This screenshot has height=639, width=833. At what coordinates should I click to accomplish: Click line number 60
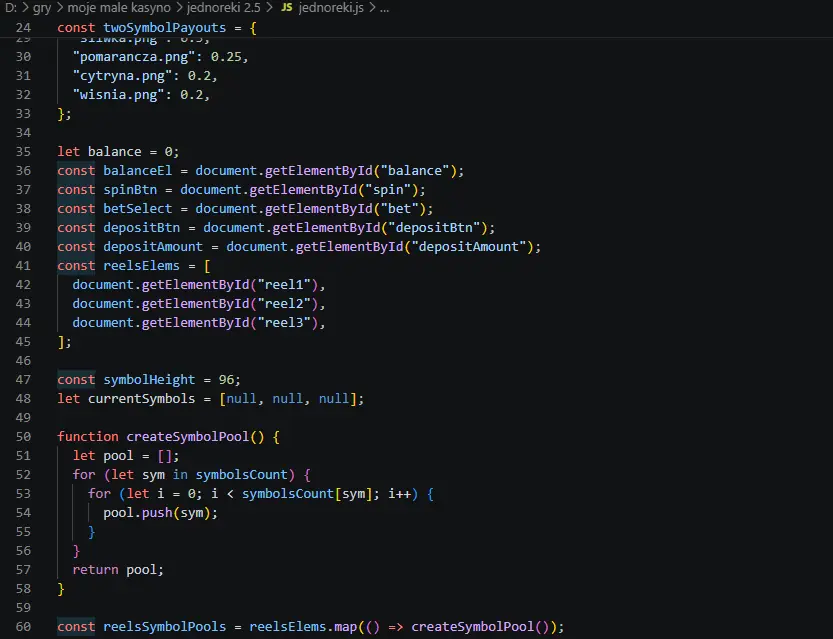pos(23,627)
